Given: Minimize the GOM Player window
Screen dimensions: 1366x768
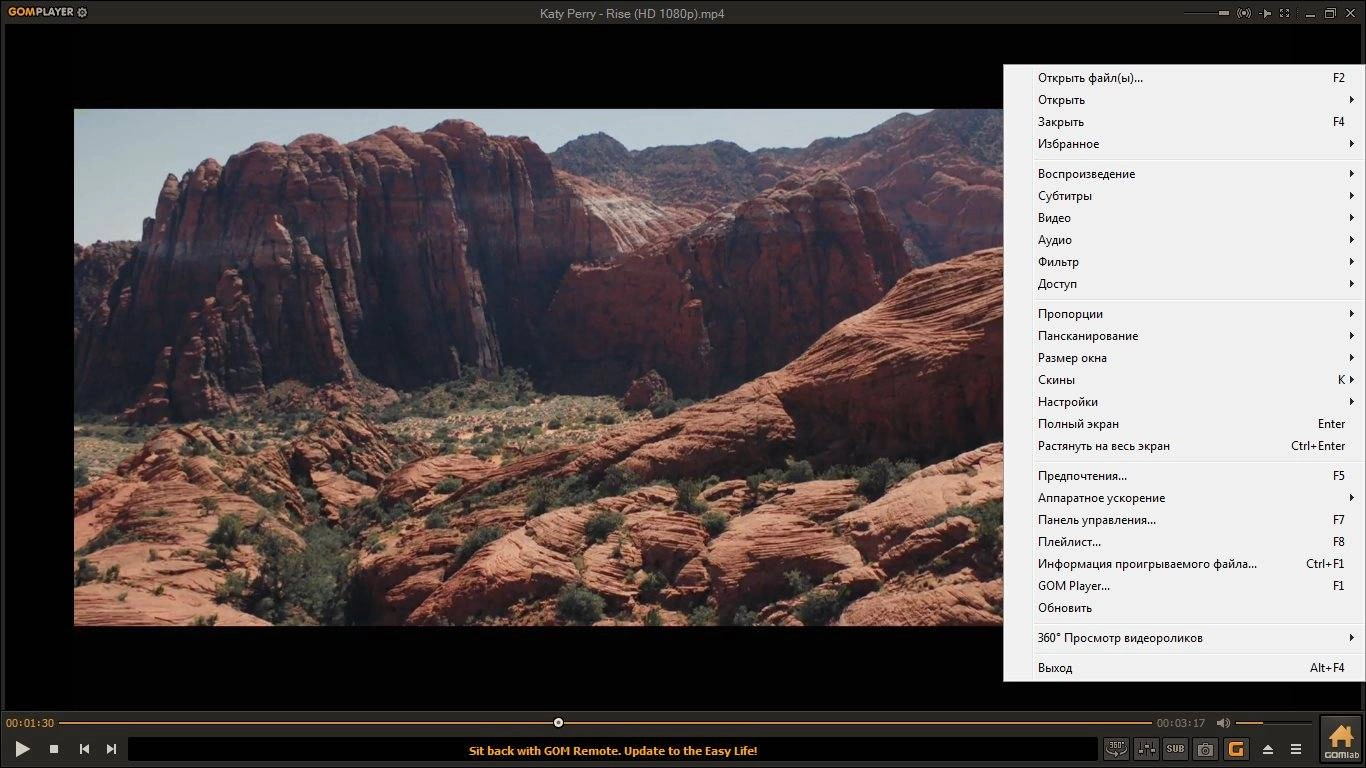Looking at the screenshot, I should 1308,13.
